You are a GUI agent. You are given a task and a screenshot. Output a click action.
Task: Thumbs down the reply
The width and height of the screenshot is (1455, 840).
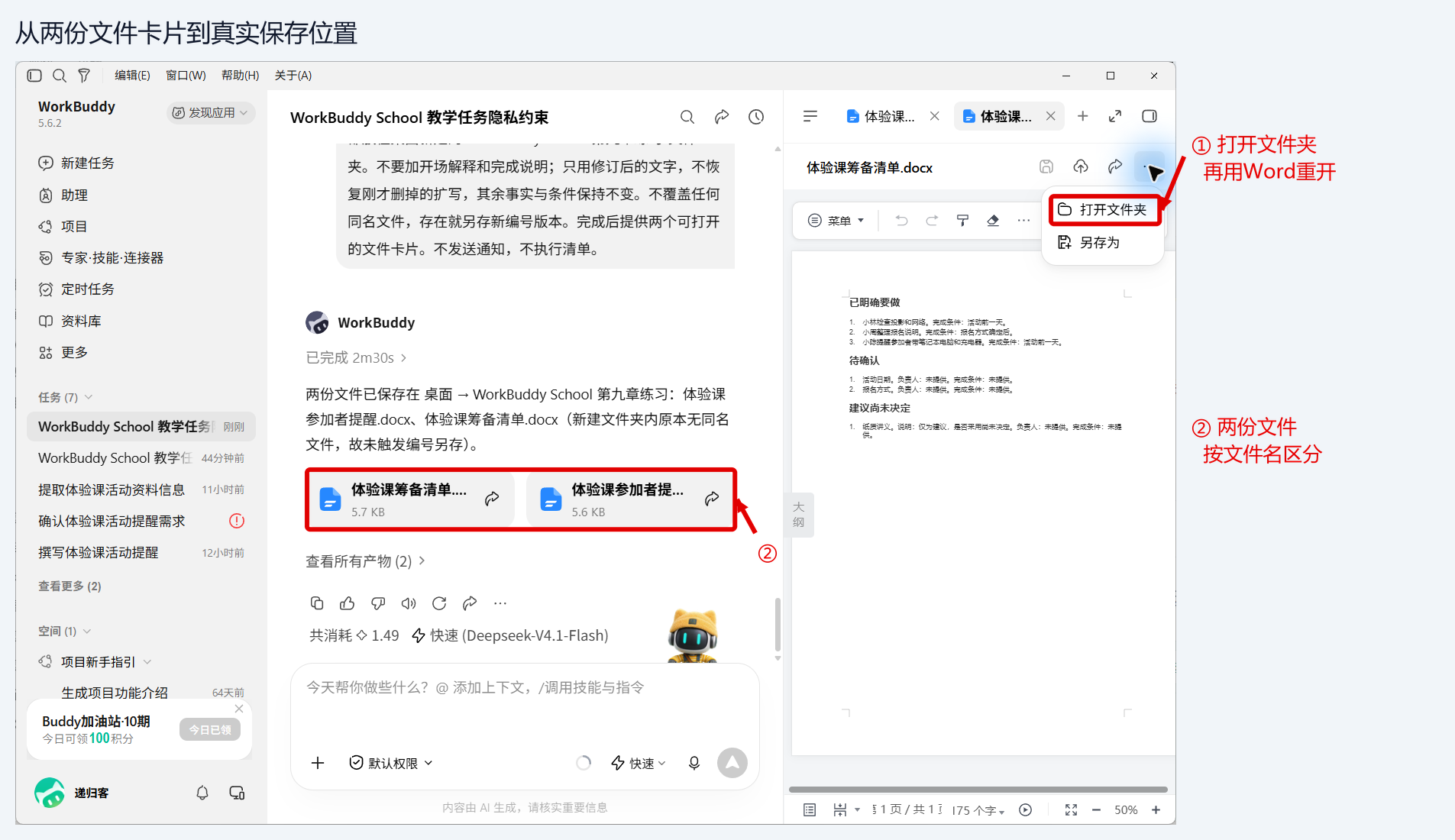[x=378, y=603]
